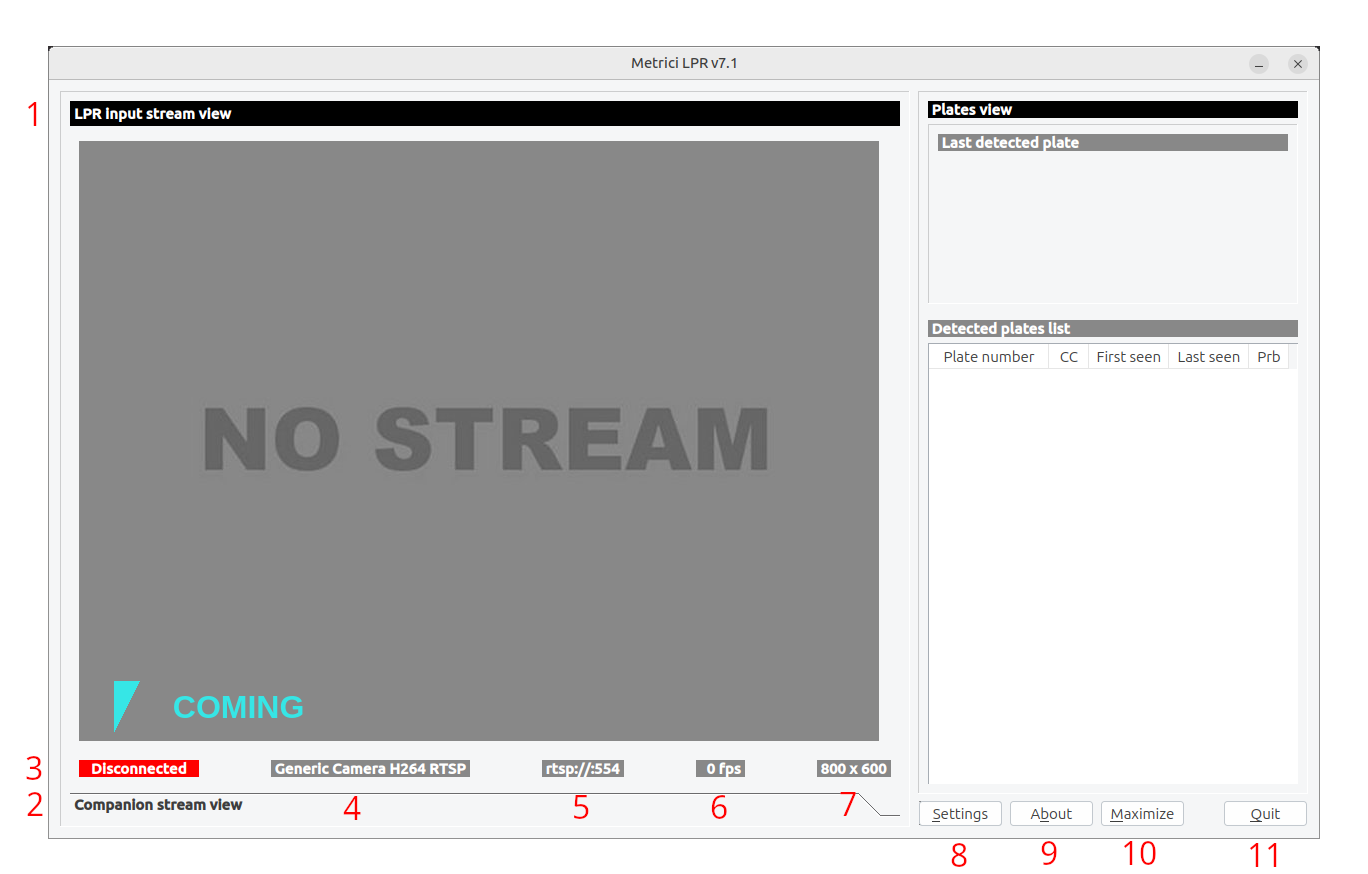The image size is (1368, 874).
Task: Click the Detected plates list header
Action: point(1113,329)
